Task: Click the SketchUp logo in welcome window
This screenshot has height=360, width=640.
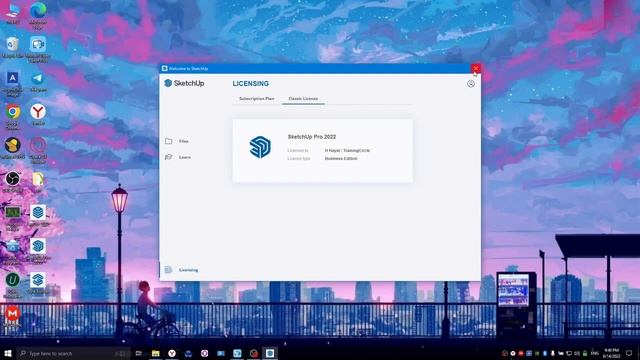Action: (184, 83)
